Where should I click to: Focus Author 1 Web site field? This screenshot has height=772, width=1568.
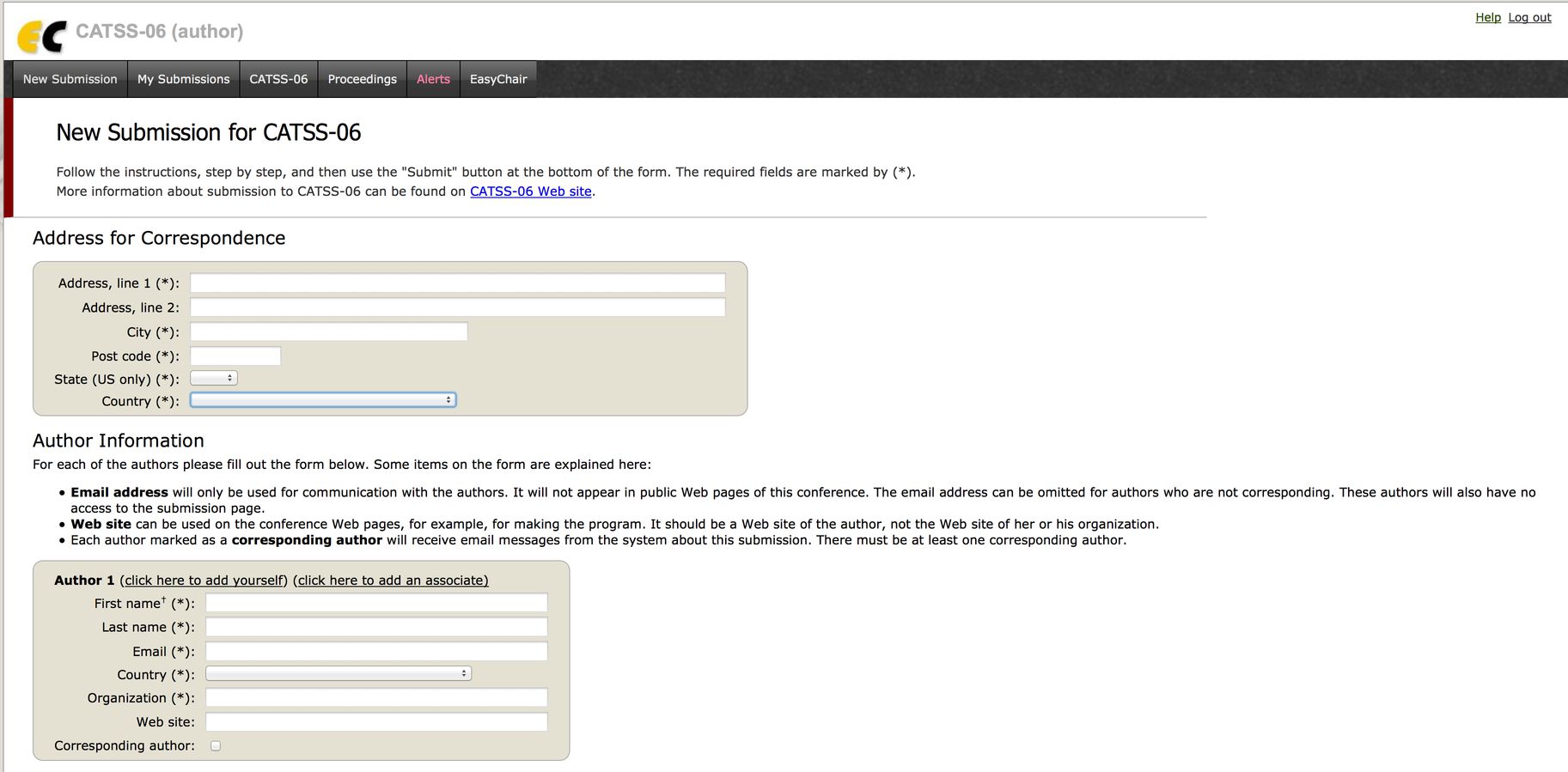(376, 721)
